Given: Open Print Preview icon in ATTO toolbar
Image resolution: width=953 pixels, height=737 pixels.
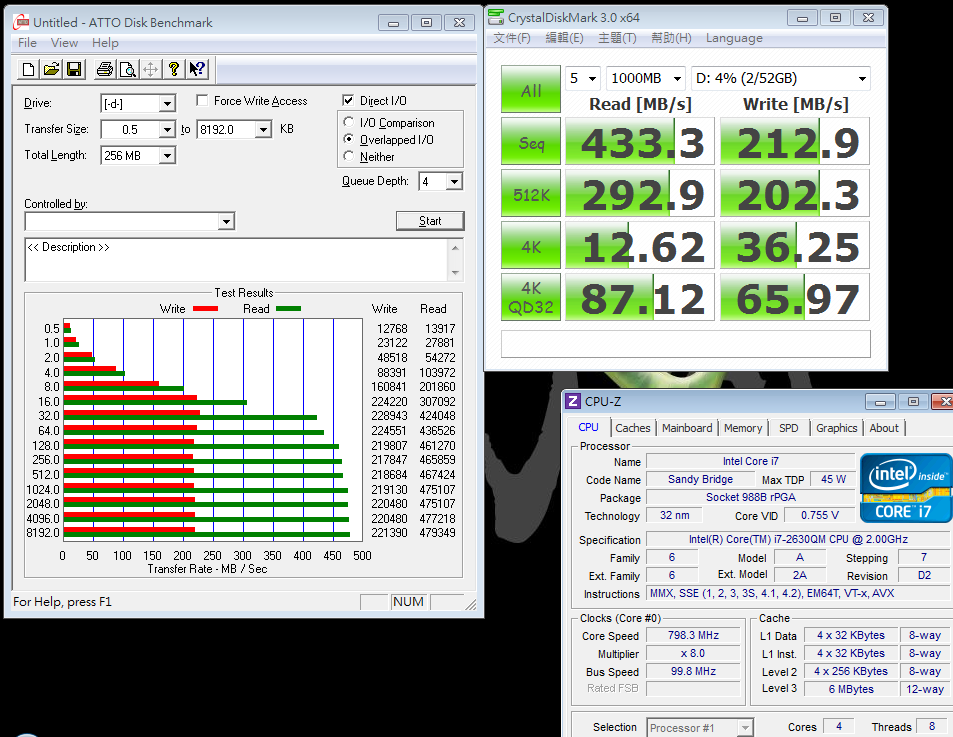Looking at the screenshot, I should point(128,69).
